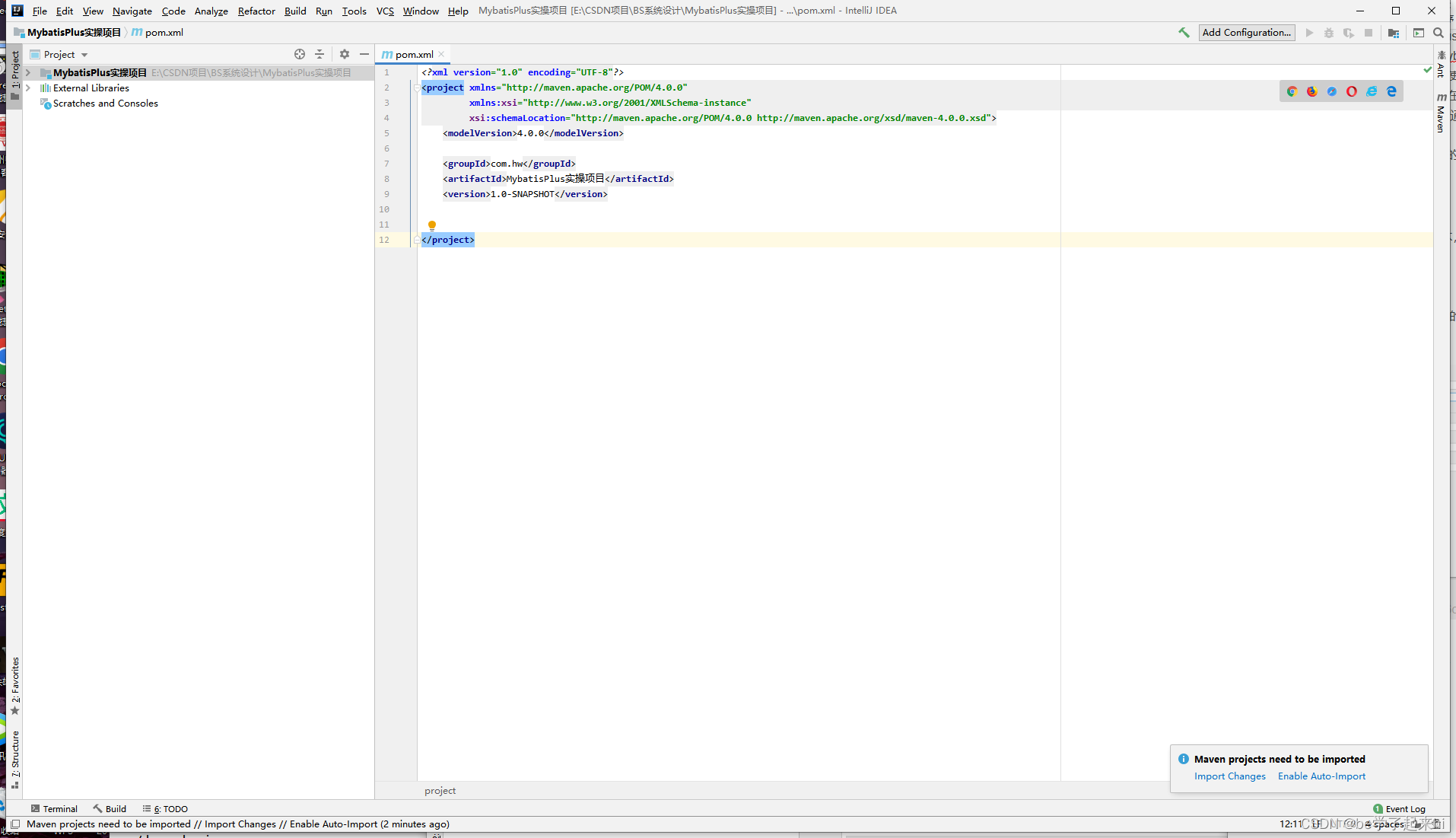Click the Collapse All icon in Project panel

tap(319, 54)
